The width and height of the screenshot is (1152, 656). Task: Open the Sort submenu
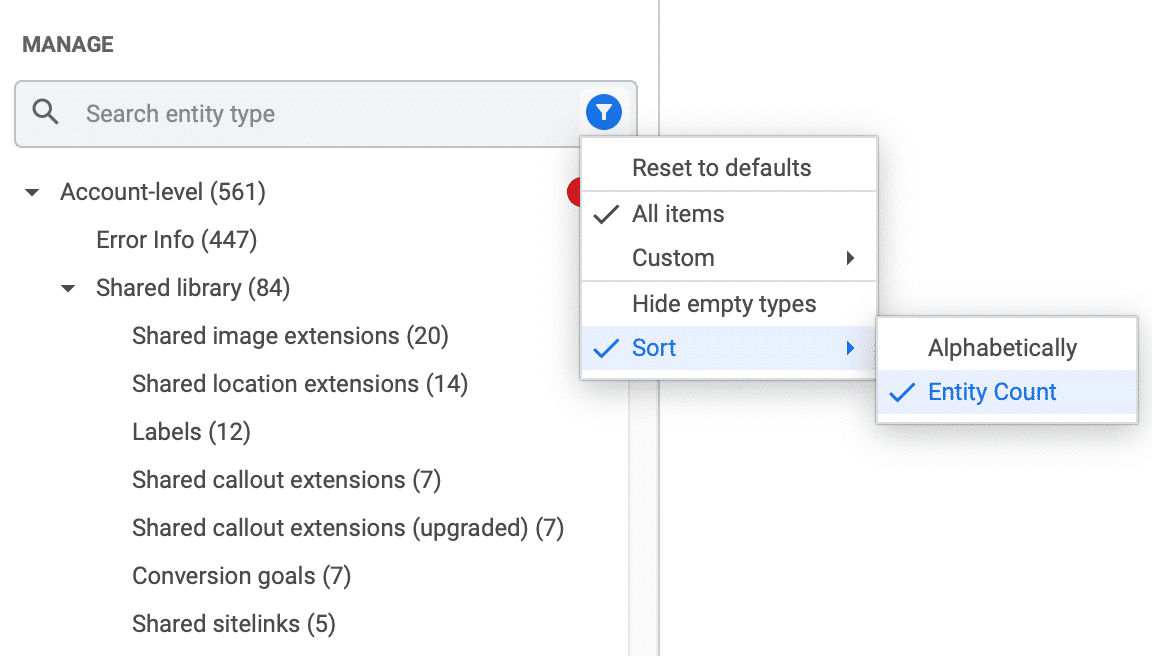pos(654,347)
